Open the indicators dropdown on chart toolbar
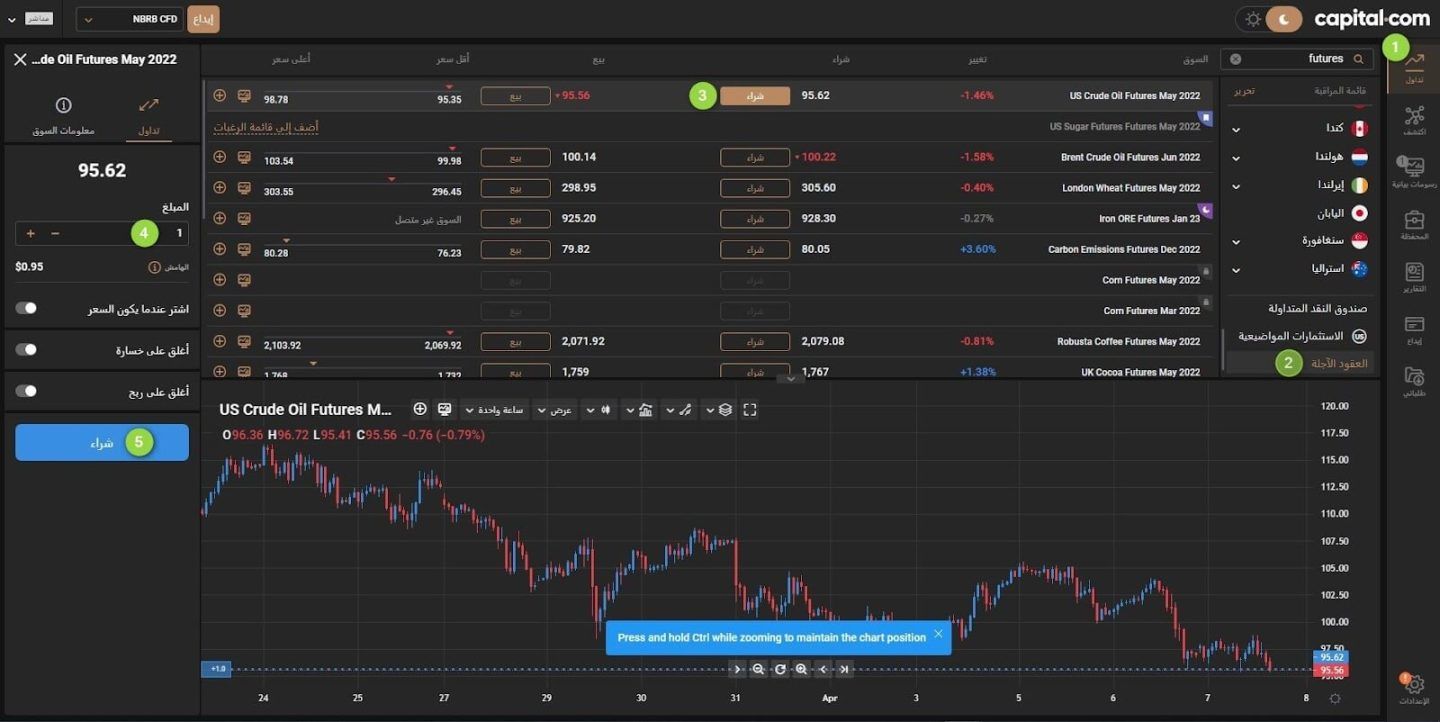1440x722 pixels. [640, 409]
